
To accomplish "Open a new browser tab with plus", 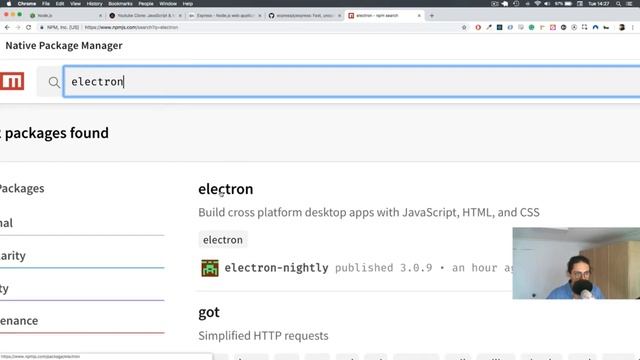I will [x=432, y=16].
